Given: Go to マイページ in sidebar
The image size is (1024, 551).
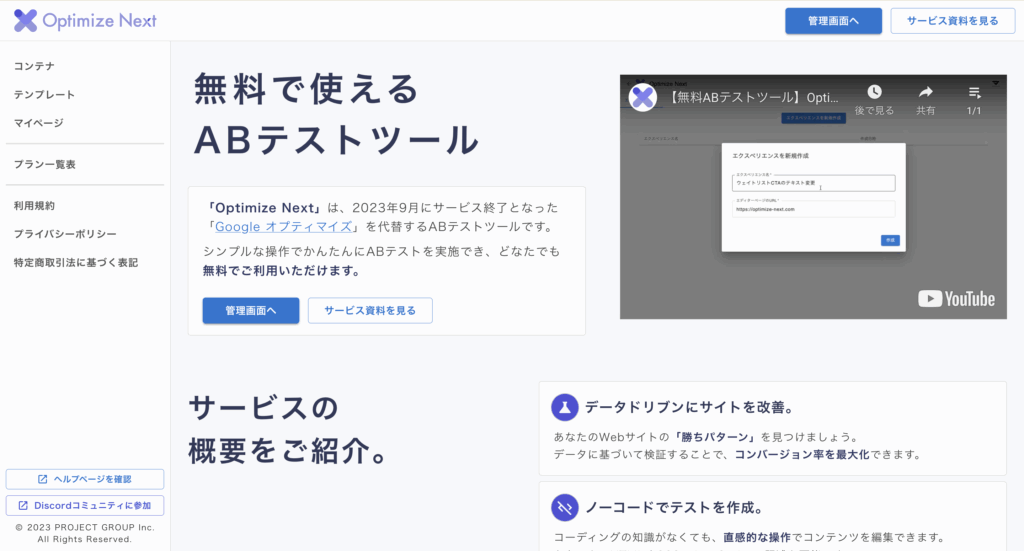Looking at the screenshot, I should [x=38, y=122].
